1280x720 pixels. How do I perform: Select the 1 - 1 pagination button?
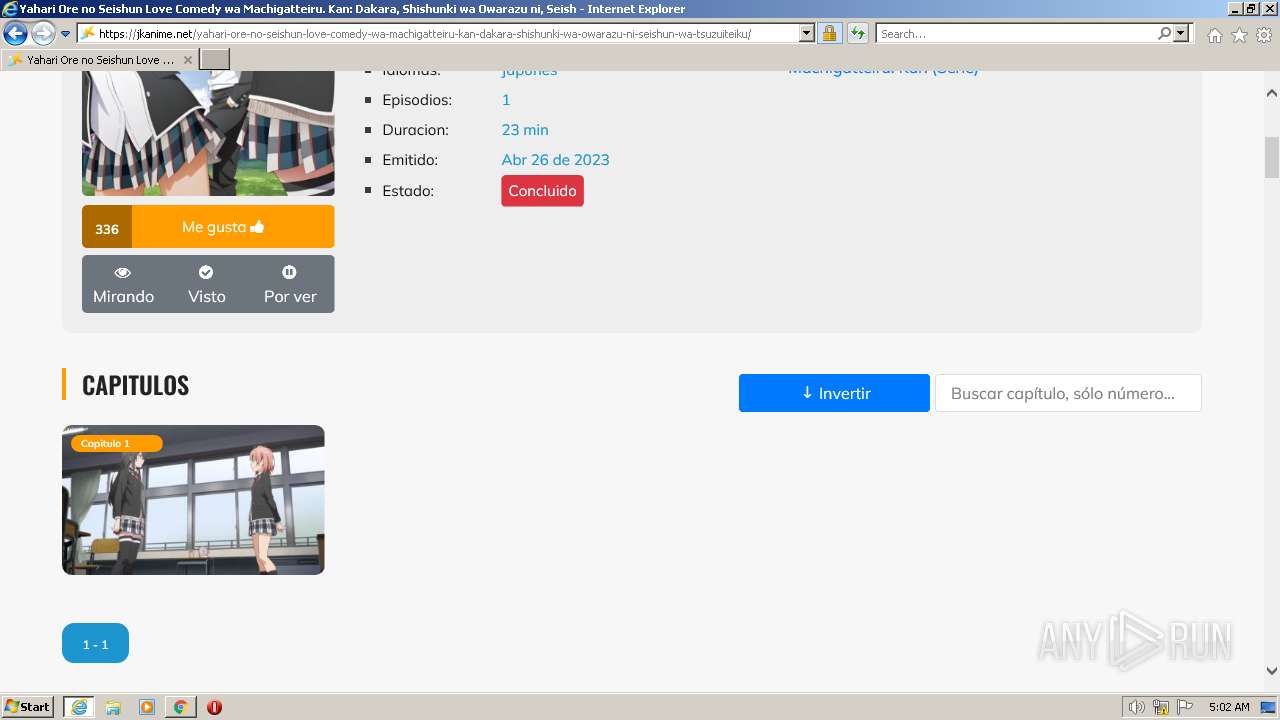pyautogui.click(x=95, y=643)
